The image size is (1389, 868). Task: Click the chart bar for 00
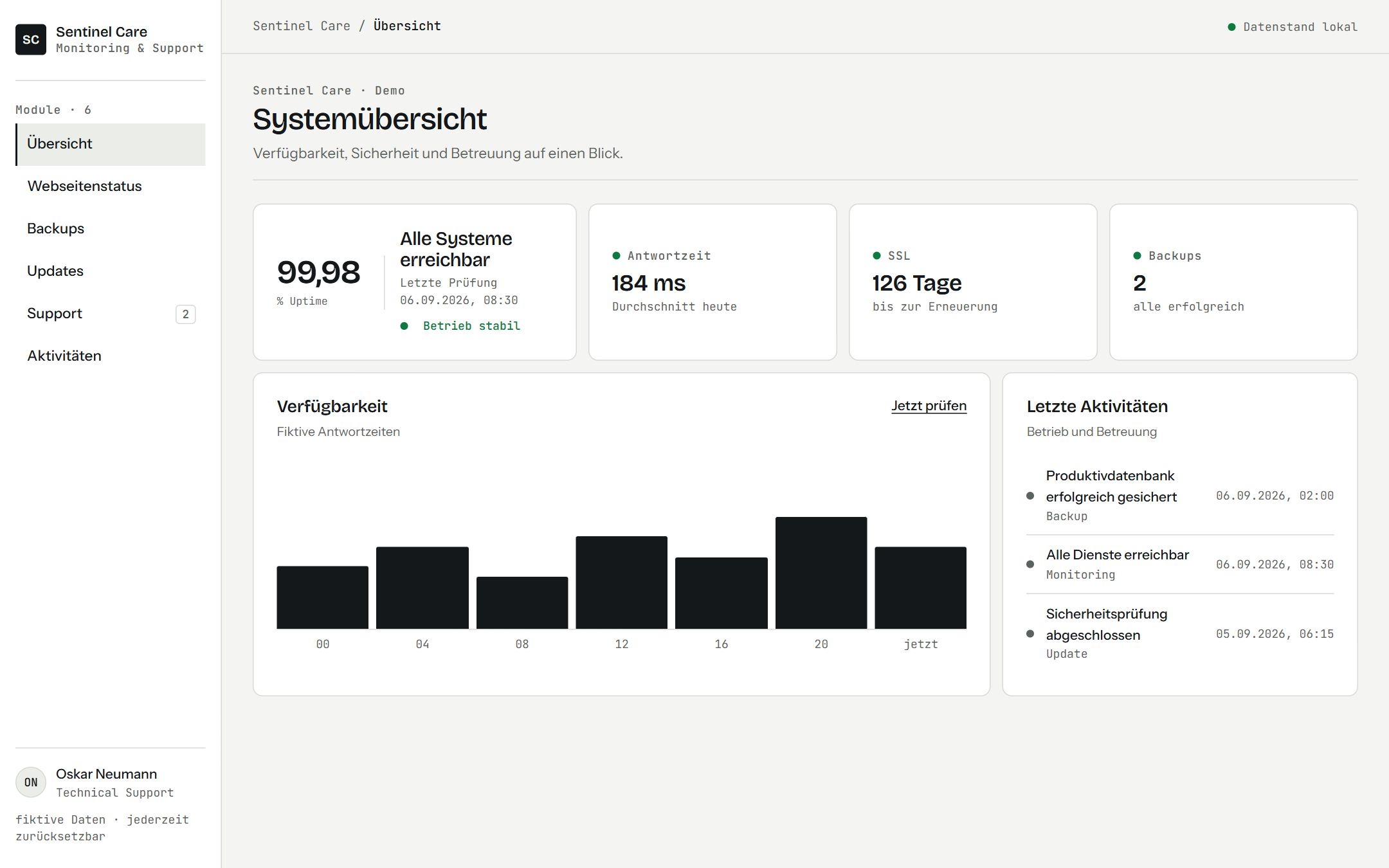pyautogui.click(x=323, y=597)
